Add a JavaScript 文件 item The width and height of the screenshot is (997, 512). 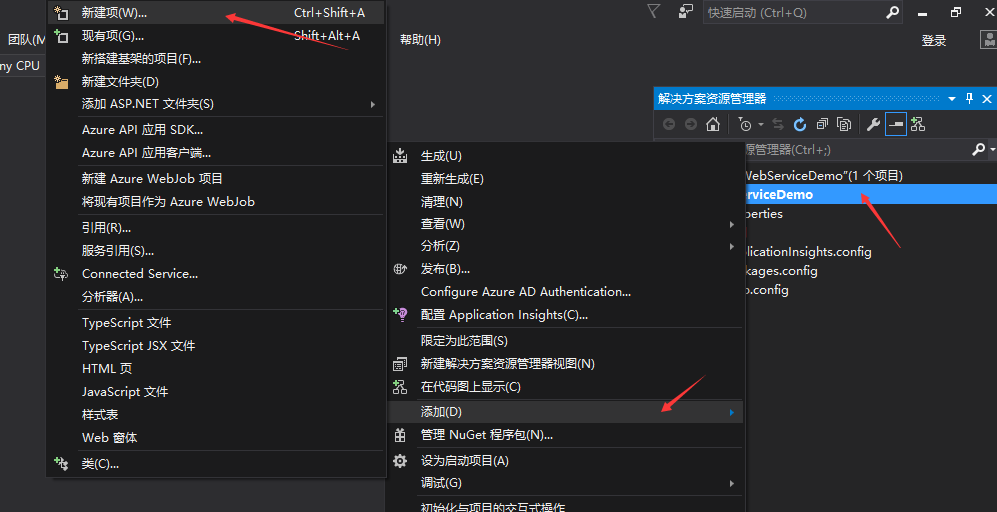216,391
